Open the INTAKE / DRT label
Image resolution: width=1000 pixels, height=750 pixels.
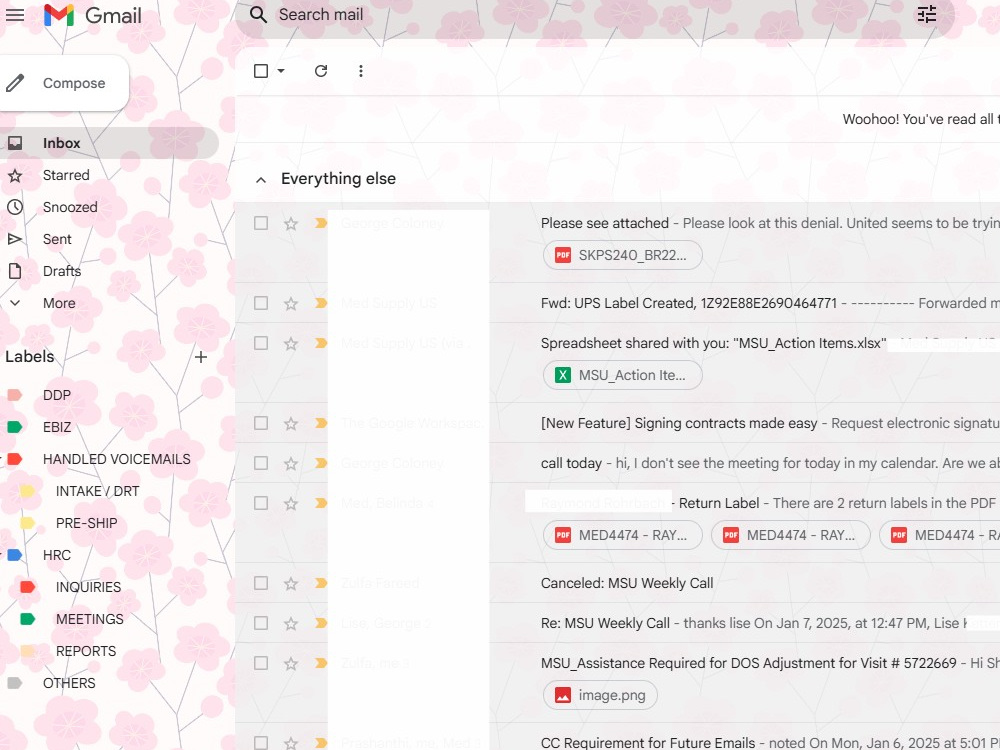click(97, 491)
